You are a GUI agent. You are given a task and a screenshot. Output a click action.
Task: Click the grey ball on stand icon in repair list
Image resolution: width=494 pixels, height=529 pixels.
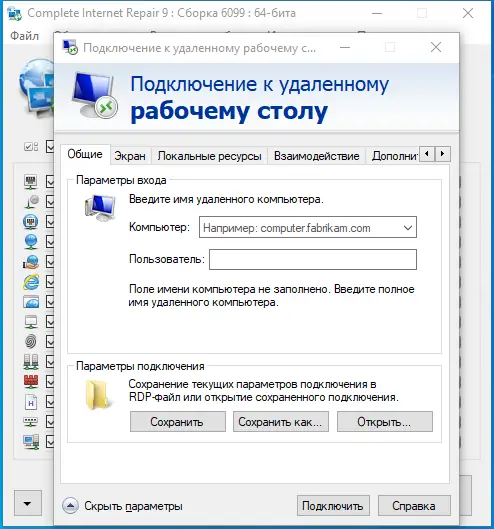click(x=31, y=202)
